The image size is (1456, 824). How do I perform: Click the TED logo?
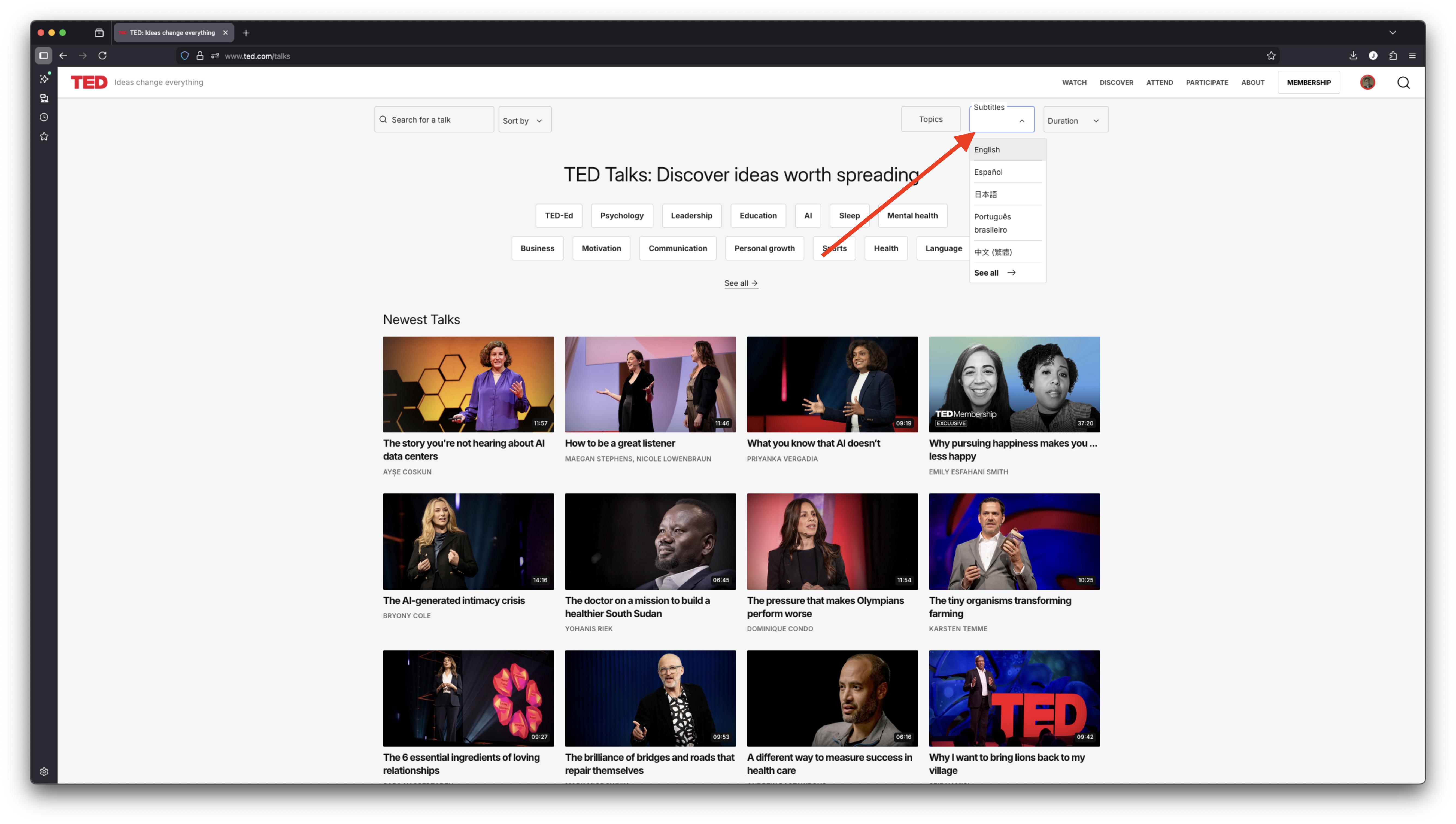pyautogui.click(x=89, y=83)
